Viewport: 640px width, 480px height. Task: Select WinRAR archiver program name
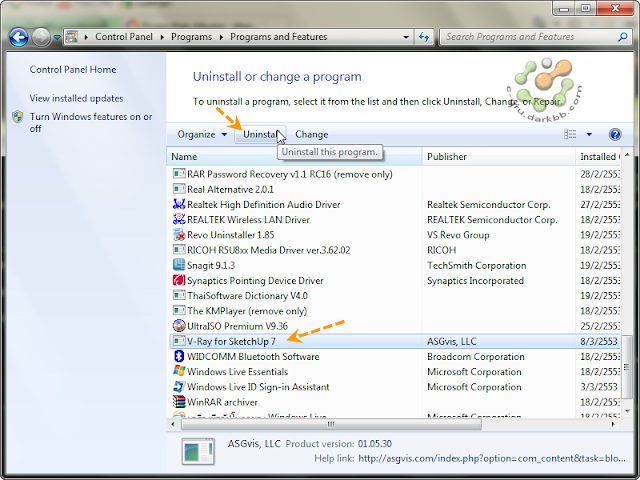click(x=222, y=402)
